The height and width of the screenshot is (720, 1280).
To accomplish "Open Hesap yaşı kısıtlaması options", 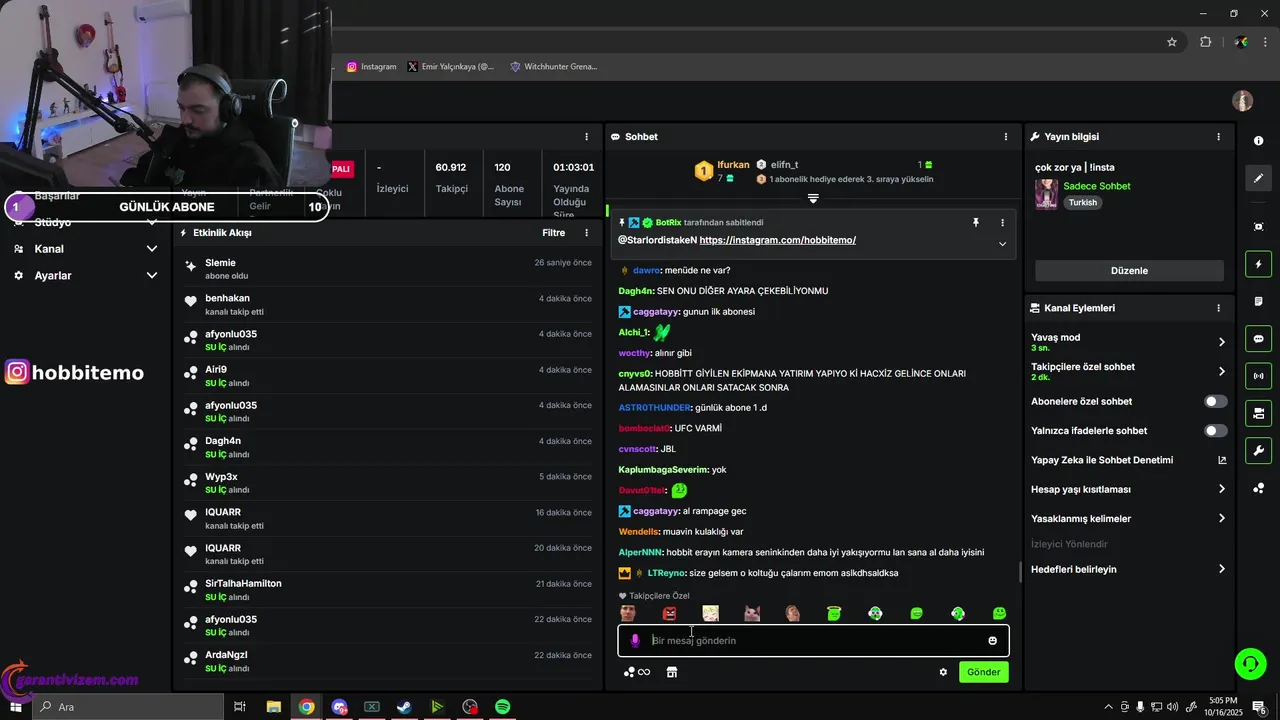I will (1129, 489).
